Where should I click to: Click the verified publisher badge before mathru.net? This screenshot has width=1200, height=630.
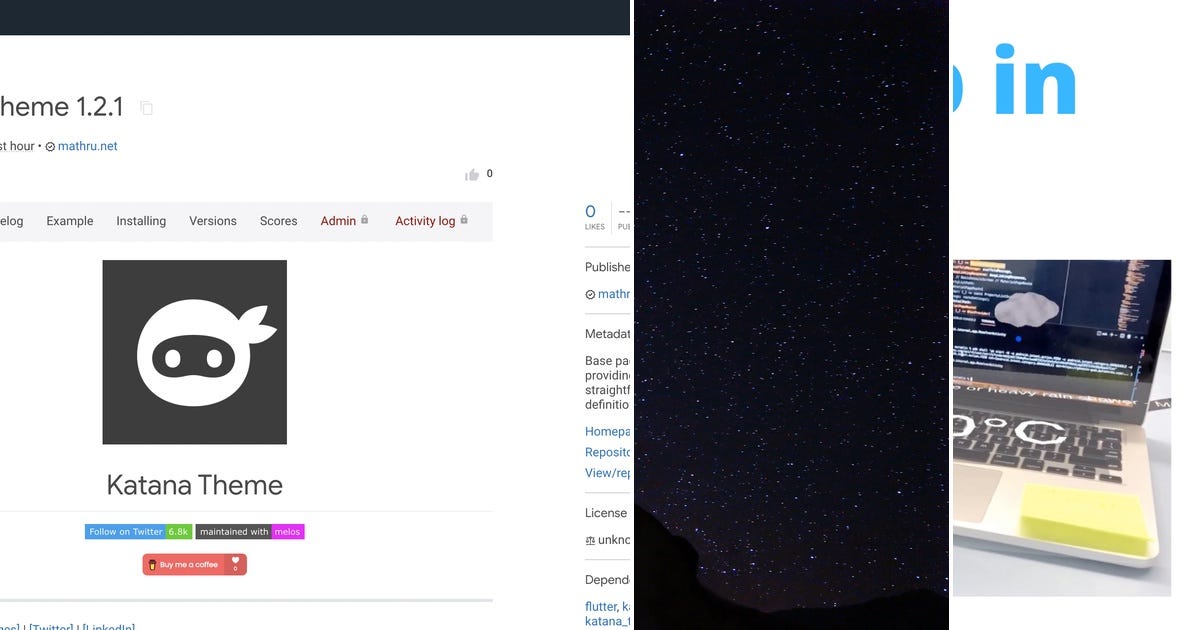(50, 147)
